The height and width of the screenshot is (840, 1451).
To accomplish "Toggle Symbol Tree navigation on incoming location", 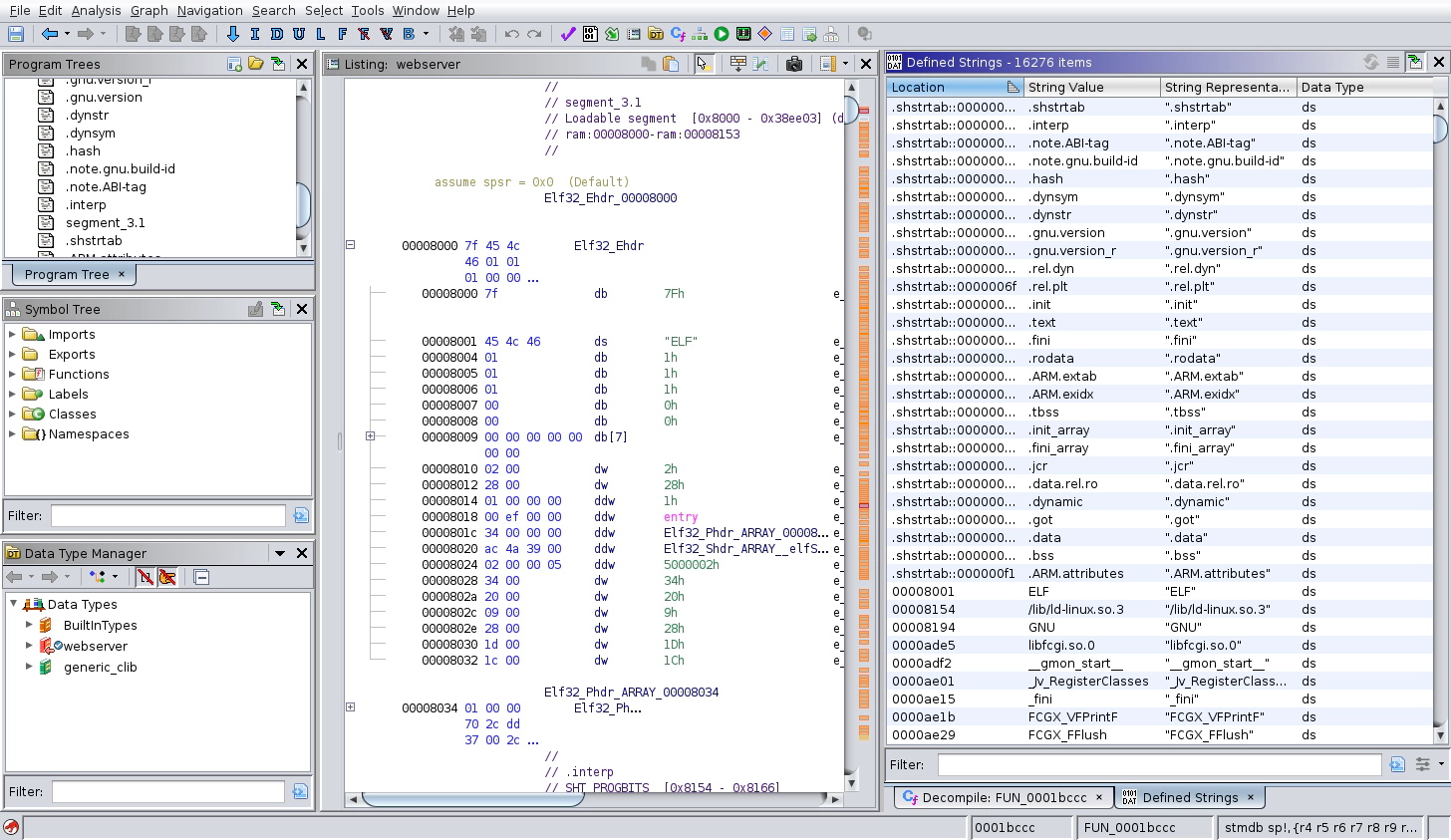I will pyautogui.click(x=278, y=309).
